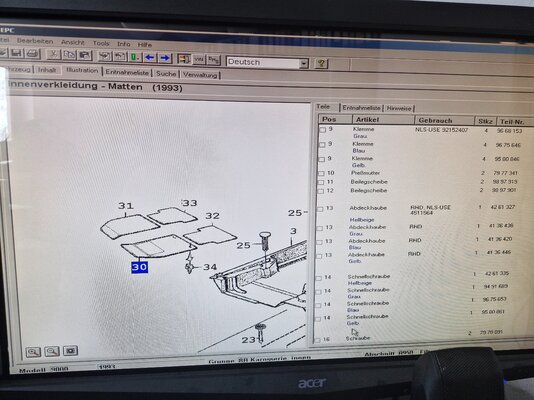Click the fit-to-window icon below illustration
The width and height of the screenshot is (534, 400).
coord(70,350)
